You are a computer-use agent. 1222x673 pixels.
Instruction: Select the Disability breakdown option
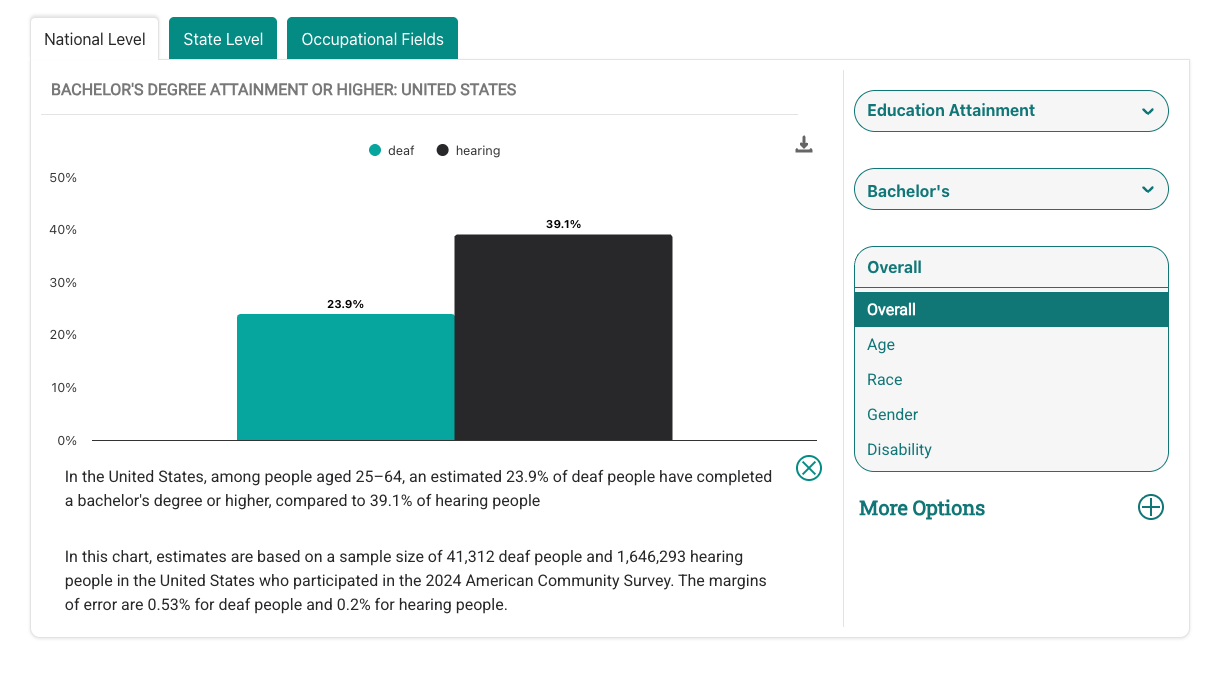[x=900, y=450]
